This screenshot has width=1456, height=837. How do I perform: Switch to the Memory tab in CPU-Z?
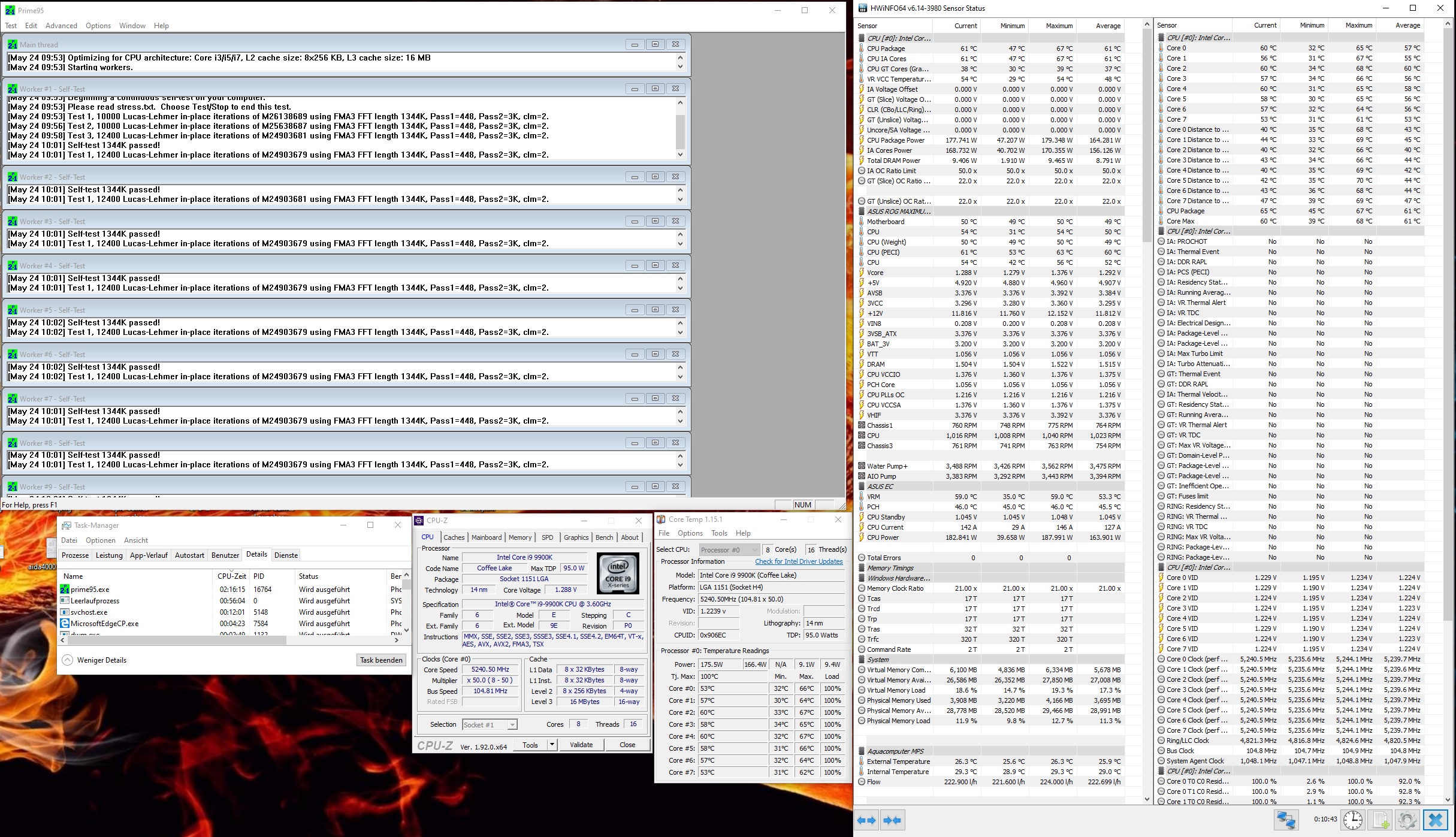click(519, 537)
